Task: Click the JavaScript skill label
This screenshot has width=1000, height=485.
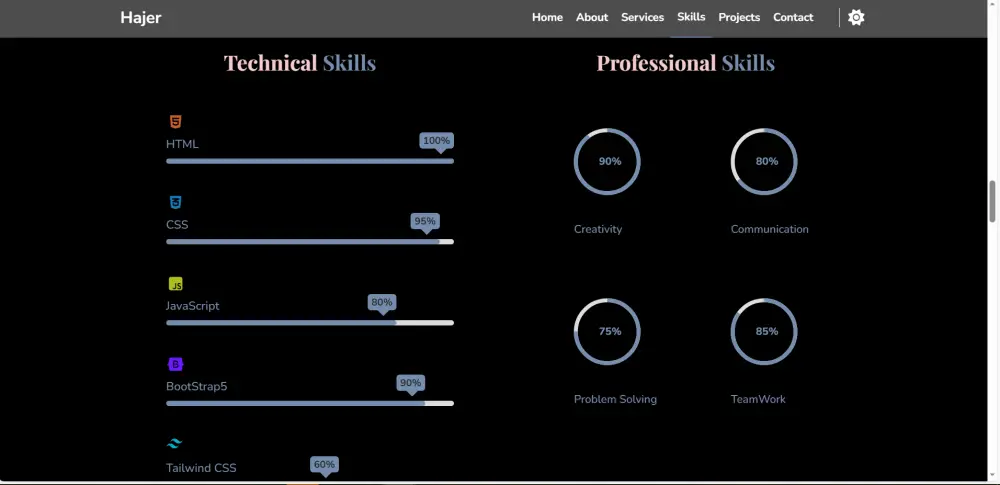Action: pos(193,306)
